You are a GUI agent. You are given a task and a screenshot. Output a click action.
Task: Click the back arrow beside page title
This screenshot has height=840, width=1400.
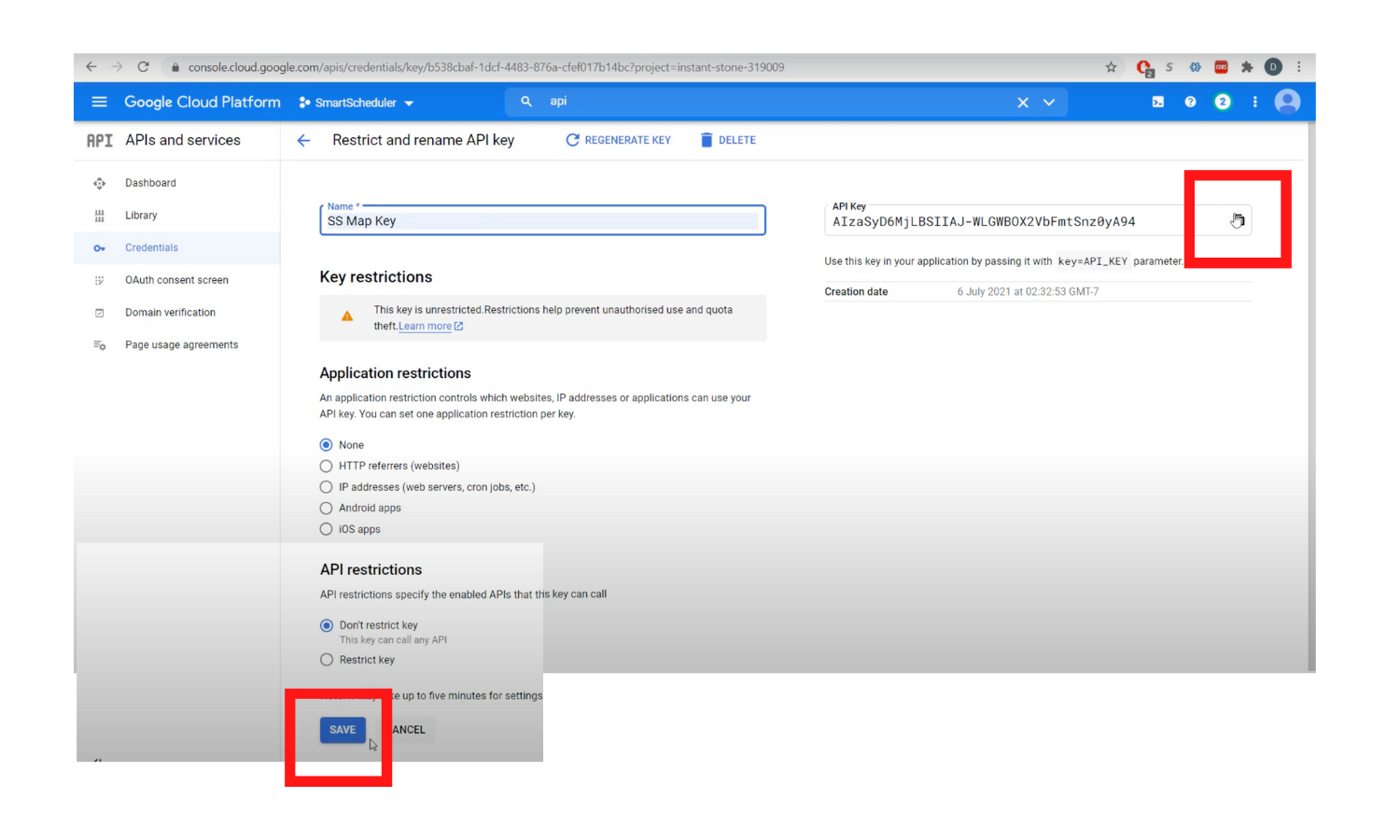point(303,140)
